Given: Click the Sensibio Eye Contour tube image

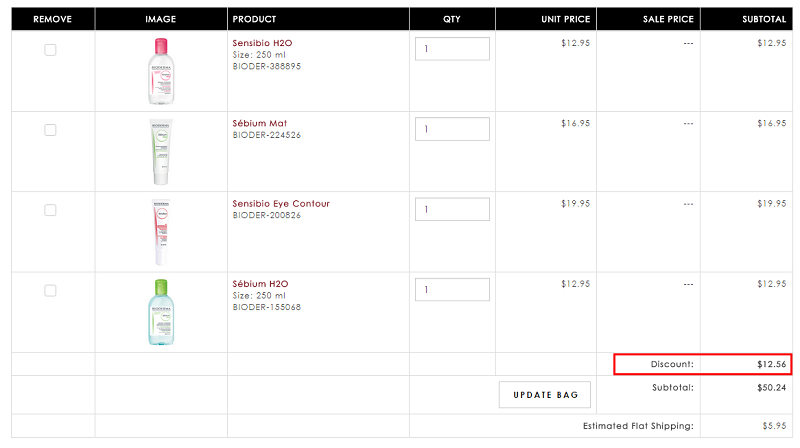Looking at the screenshot, I should [x=161, y=232].
